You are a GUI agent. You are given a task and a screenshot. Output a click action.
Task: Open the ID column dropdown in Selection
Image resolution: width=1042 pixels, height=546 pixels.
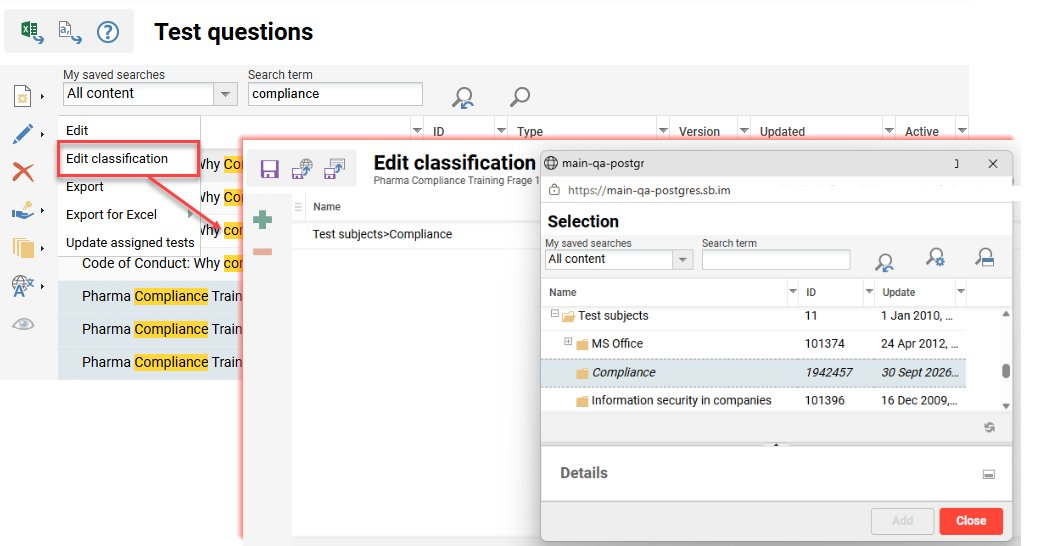click(869, 292)
